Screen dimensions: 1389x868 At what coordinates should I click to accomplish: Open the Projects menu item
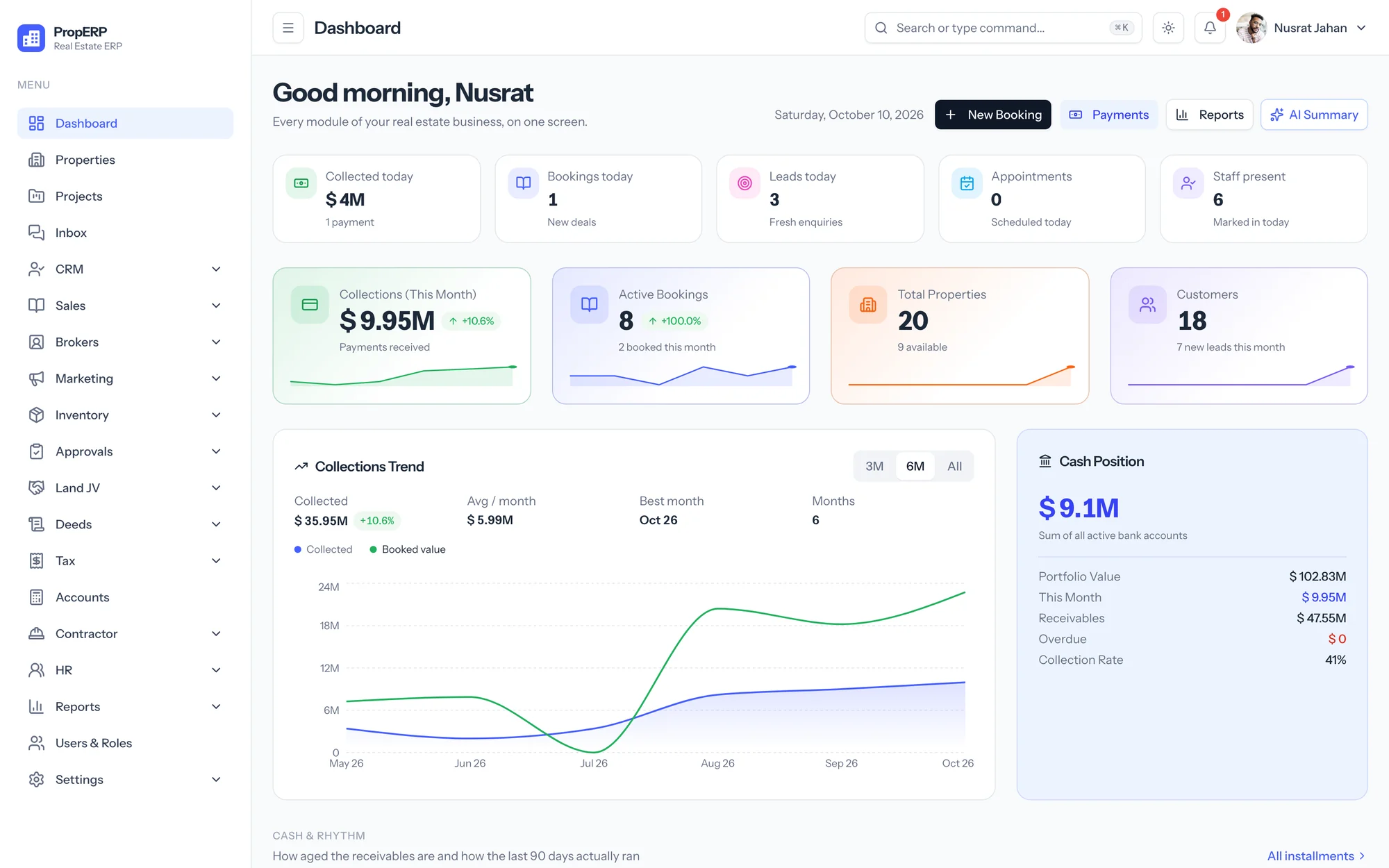click(125, 196)
